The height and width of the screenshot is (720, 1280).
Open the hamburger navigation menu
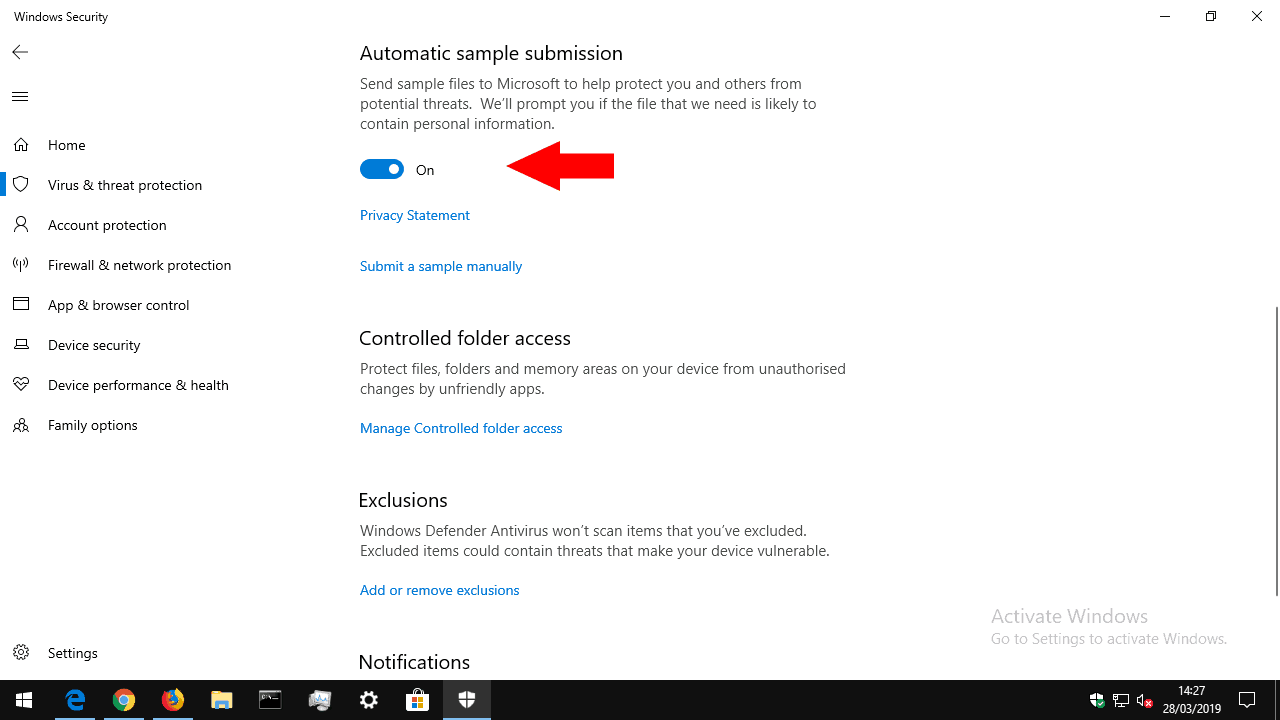(x=20, y=97)
